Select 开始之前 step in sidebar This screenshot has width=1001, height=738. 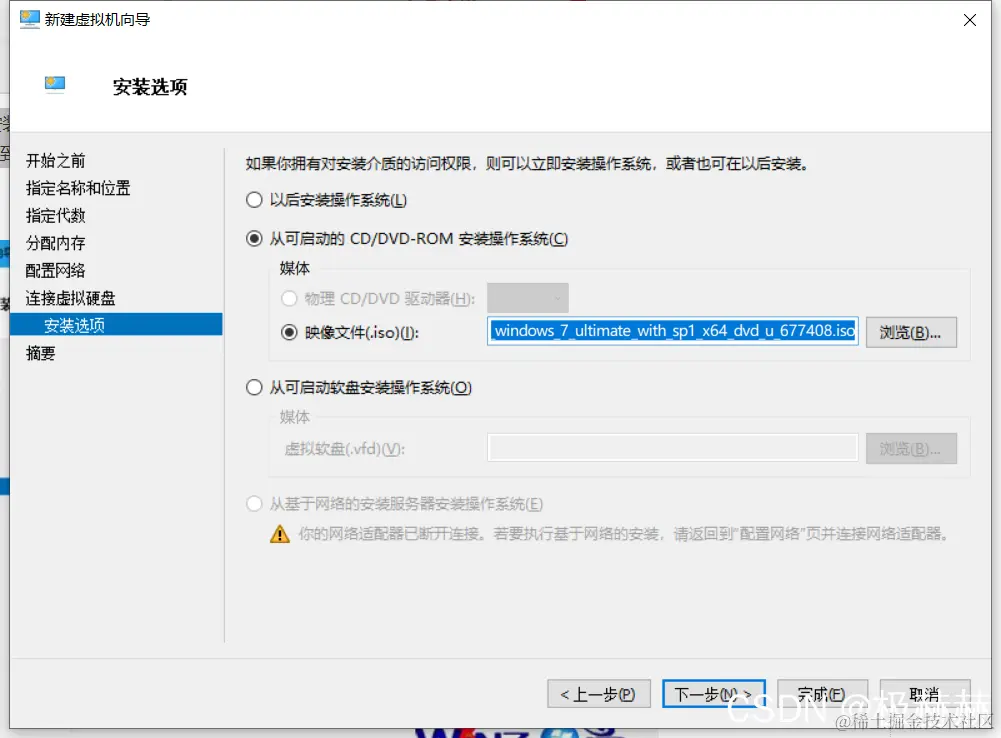[x=55, y=160]
